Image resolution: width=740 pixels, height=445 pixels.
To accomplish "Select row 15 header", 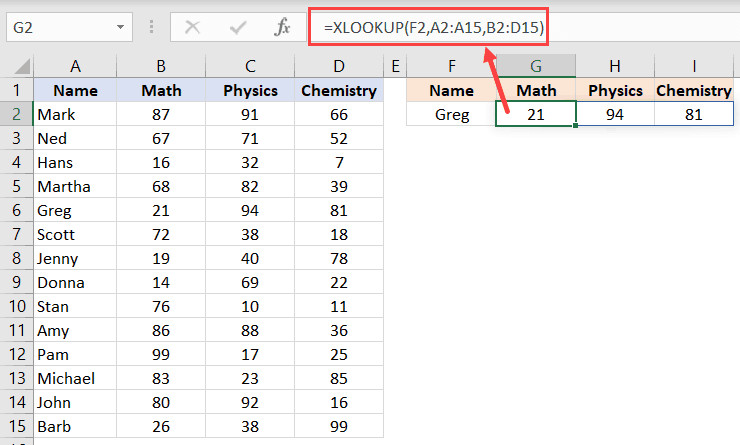I will 17,426.
